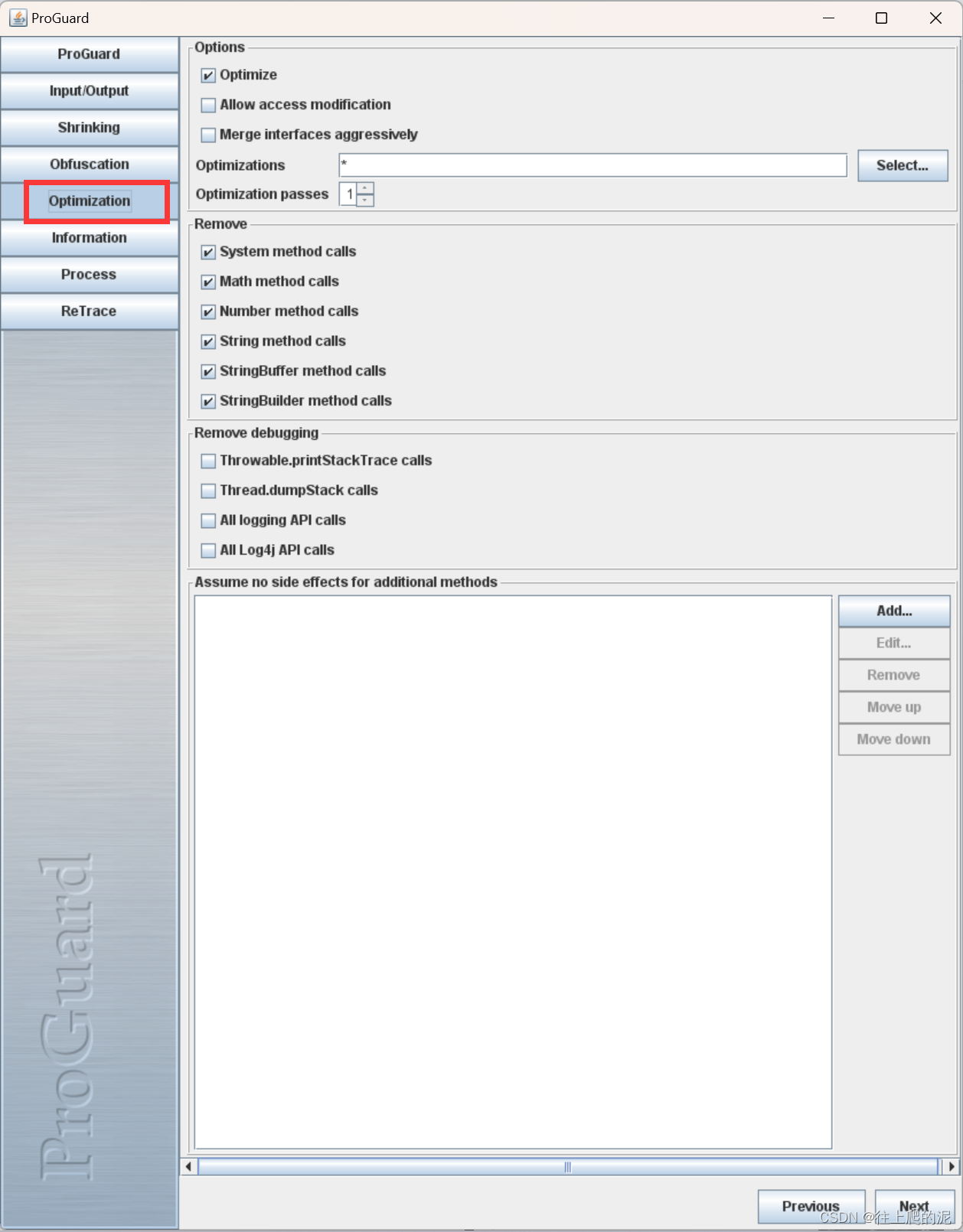Toggle Math method calls checkbox

[x=208, y=282]
